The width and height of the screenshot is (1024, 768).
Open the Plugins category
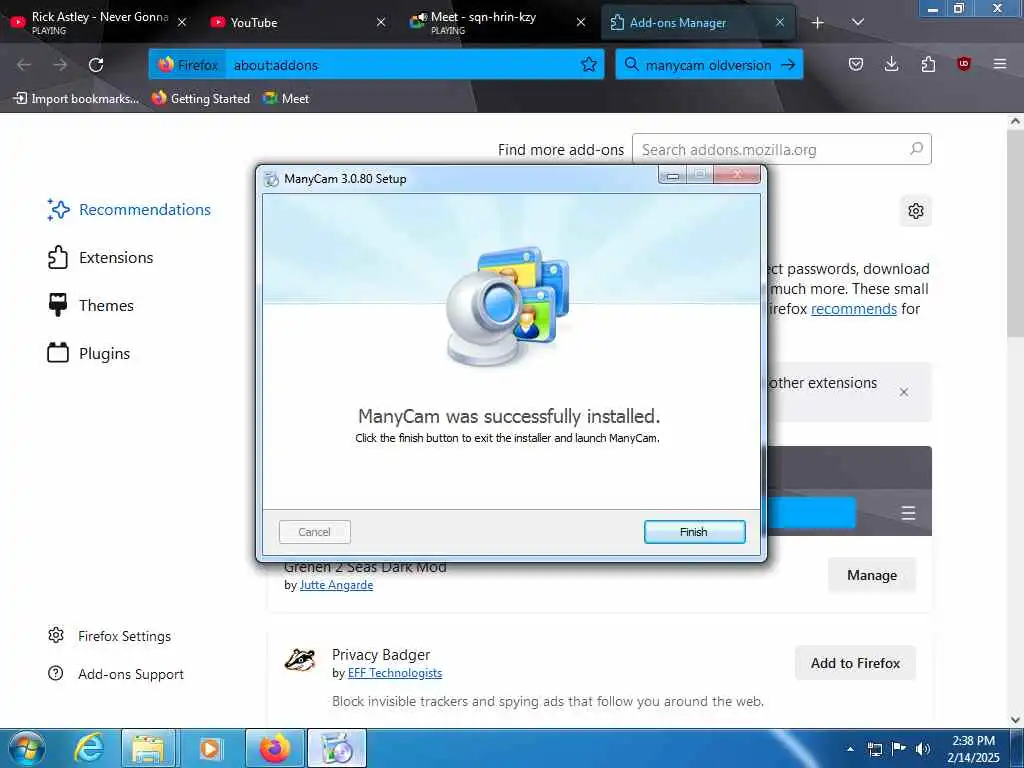pyautogui.click(x=89, y=353)
